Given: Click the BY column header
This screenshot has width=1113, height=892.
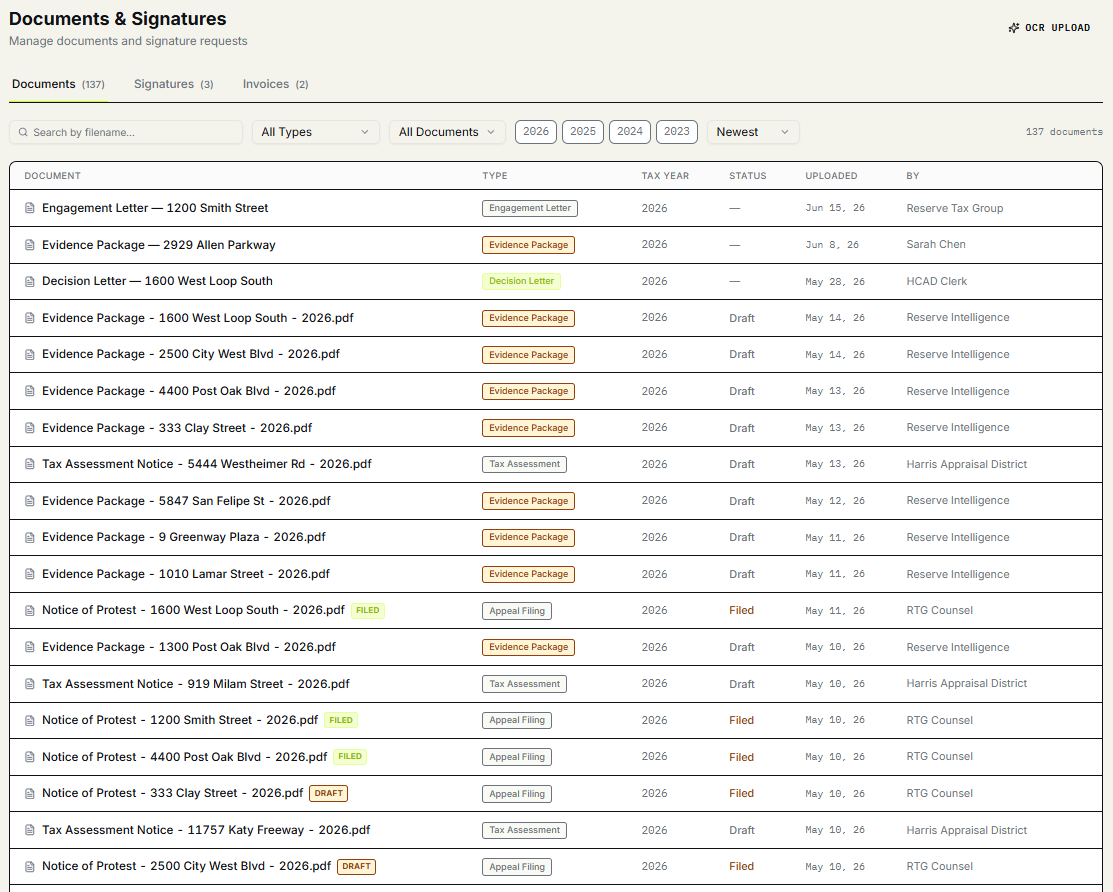Looking at the screenshot, I should 913,176.
